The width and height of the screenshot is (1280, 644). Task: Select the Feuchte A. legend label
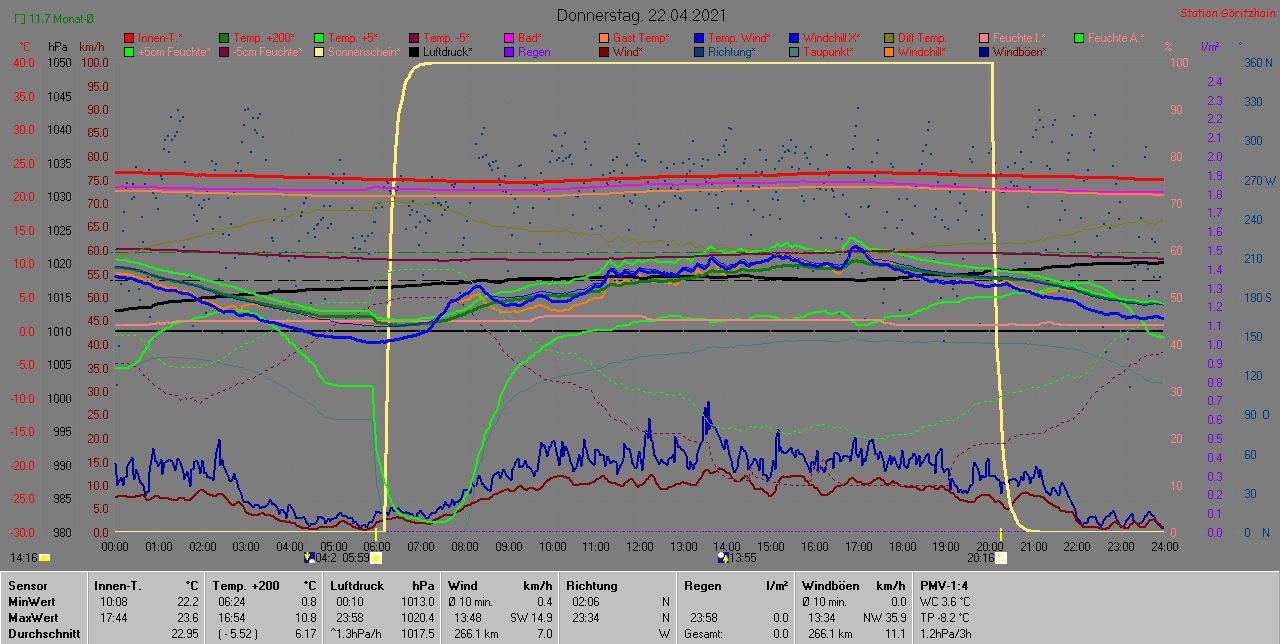[x=1116, y=38]
